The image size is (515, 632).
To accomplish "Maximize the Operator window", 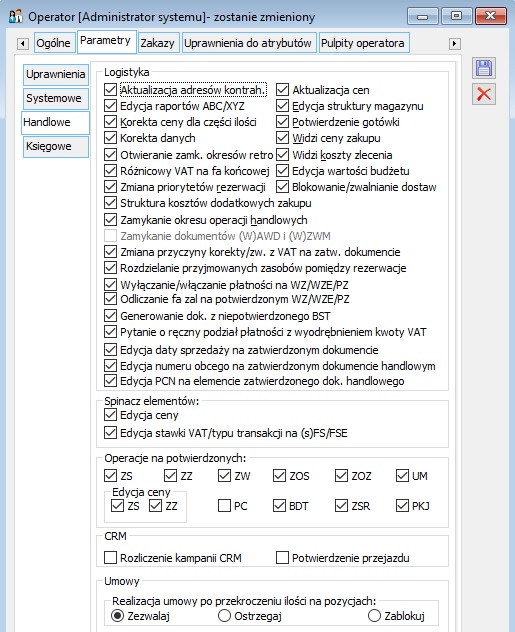I will coord(456,16).
